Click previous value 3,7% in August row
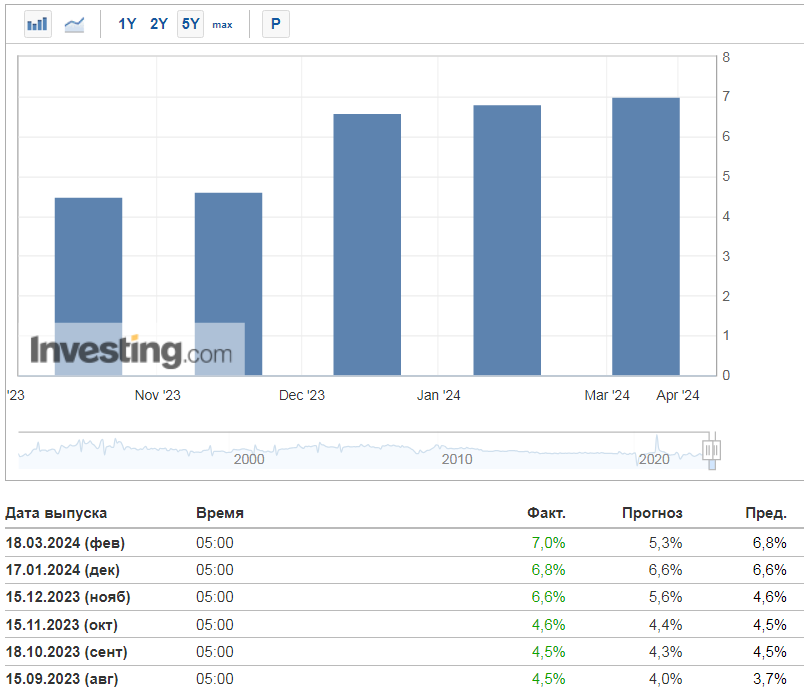 (770, 679)
